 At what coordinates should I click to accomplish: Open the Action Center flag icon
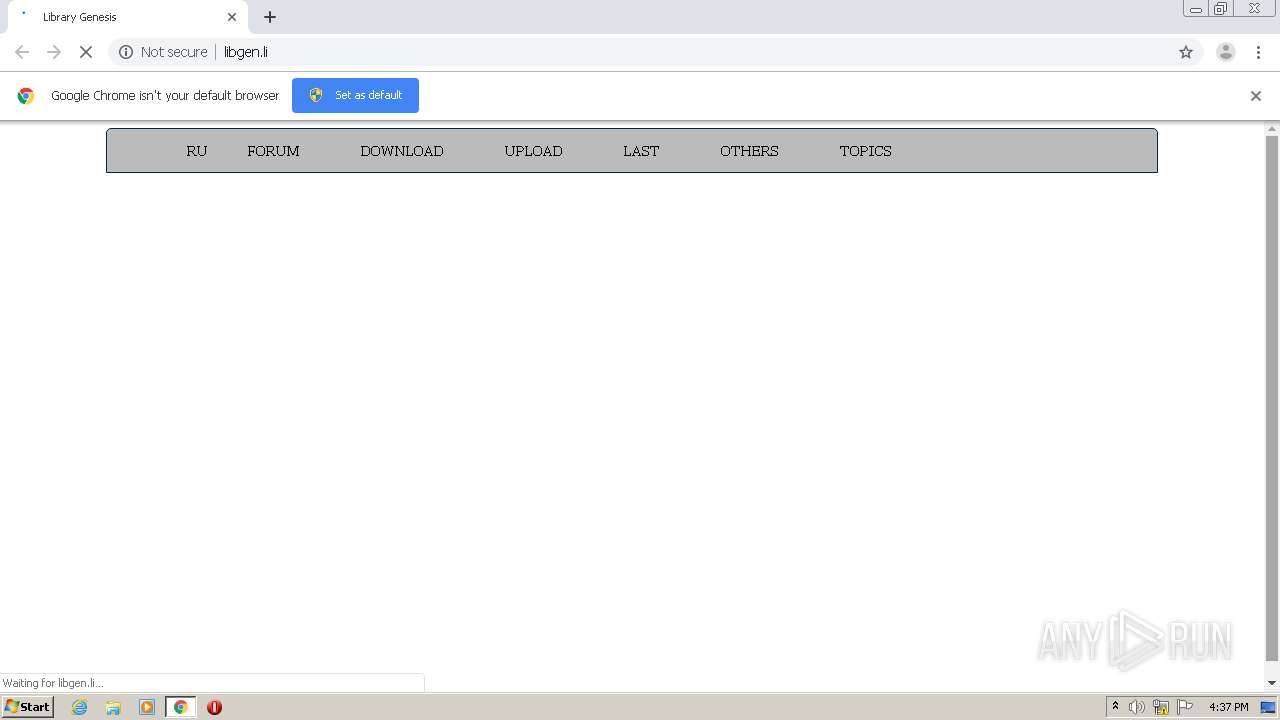pyautogui.click(x=1185, y=707)
